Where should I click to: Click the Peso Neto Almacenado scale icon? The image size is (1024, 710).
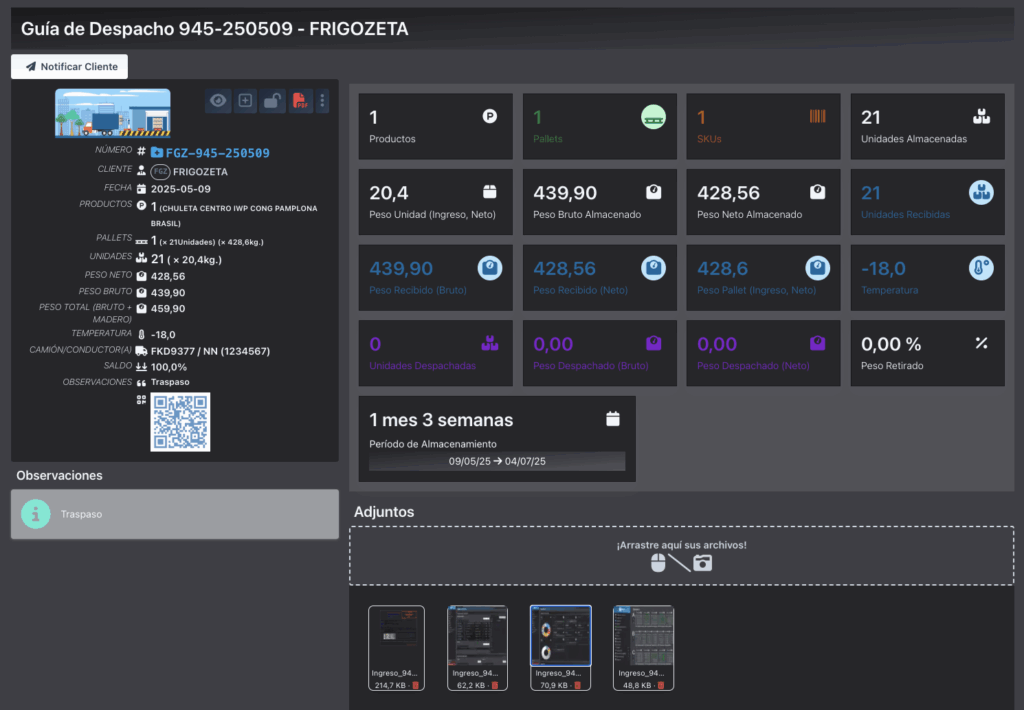(818, 191)
